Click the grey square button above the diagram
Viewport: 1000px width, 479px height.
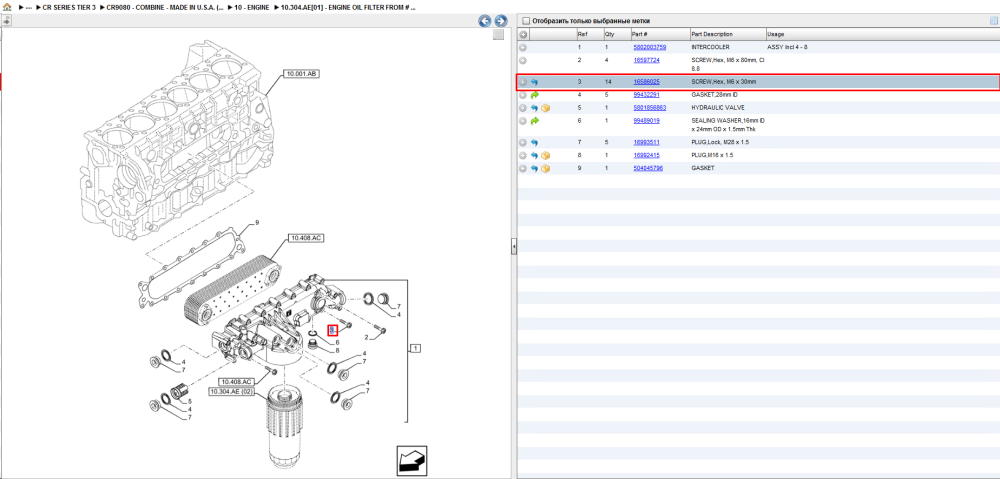[x=499, y=35]
